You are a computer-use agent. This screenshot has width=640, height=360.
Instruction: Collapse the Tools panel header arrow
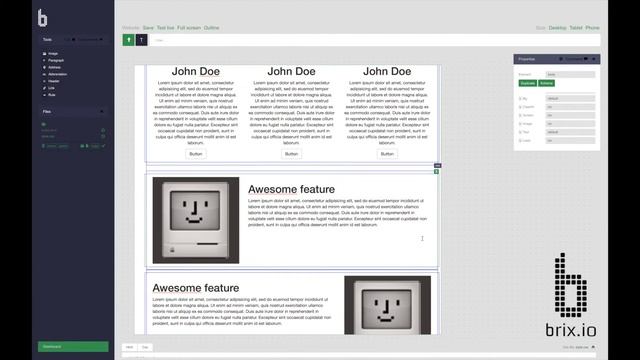pos(101,40)
